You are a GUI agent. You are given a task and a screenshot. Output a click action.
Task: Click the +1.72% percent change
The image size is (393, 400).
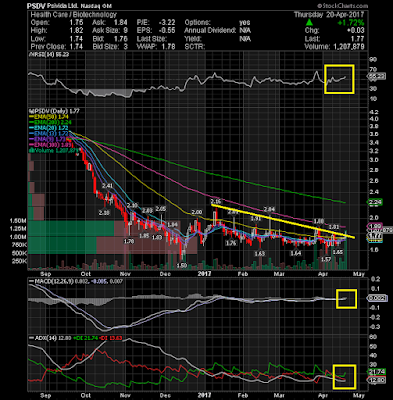(x=351, y=23)
